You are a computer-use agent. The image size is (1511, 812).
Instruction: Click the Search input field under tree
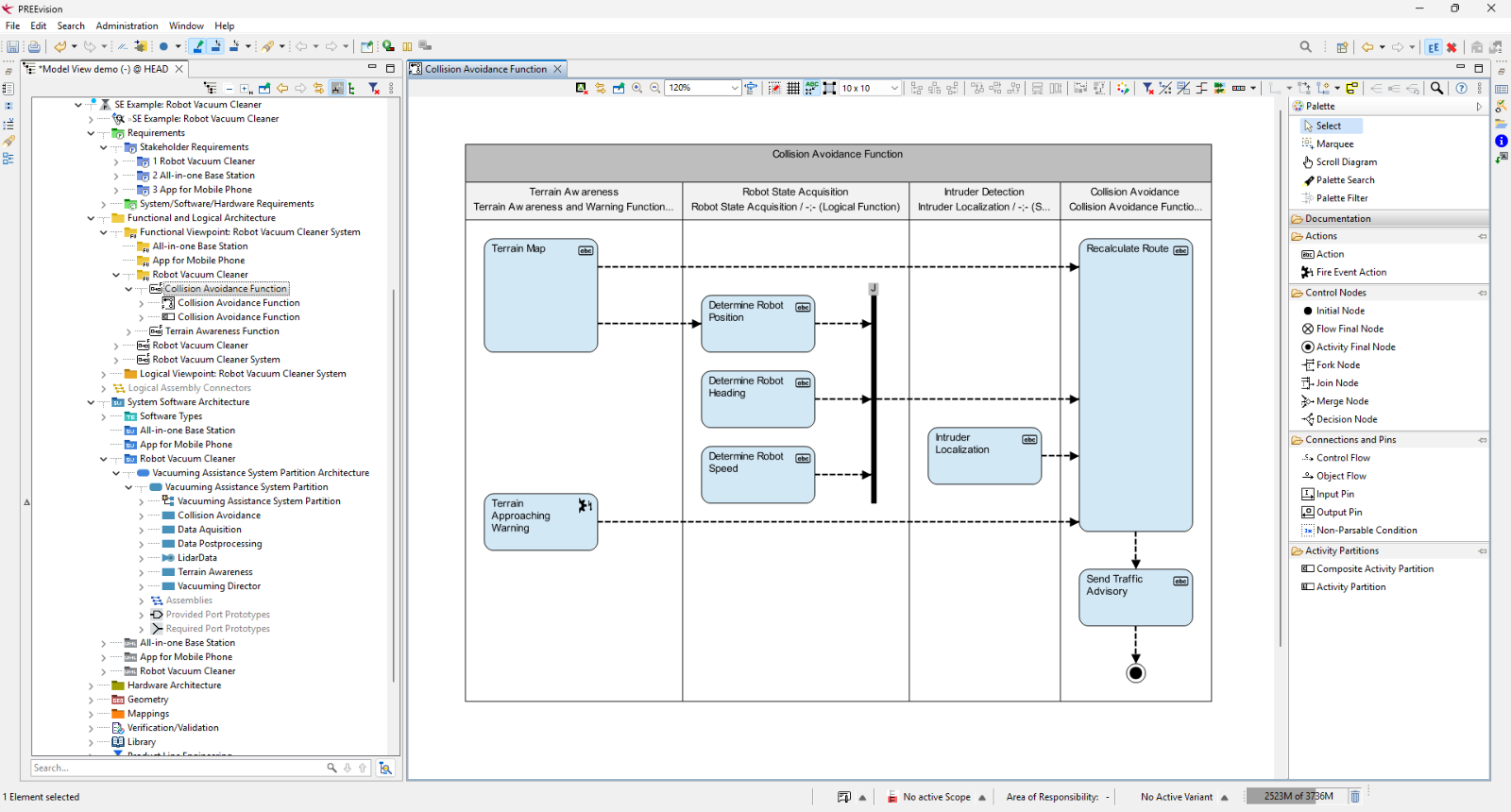tap(177, 768)
